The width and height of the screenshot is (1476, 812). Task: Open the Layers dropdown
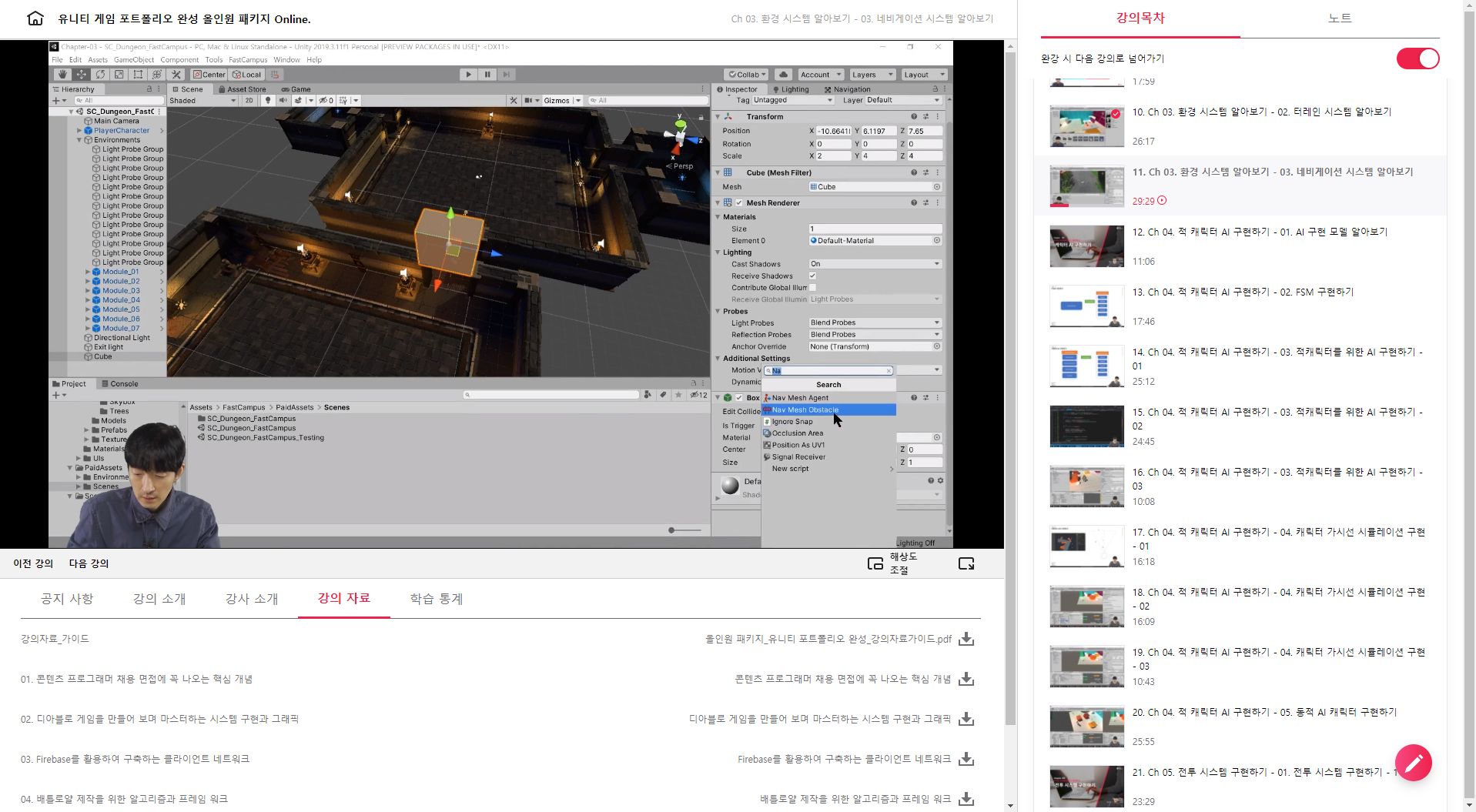coord(872,75)
